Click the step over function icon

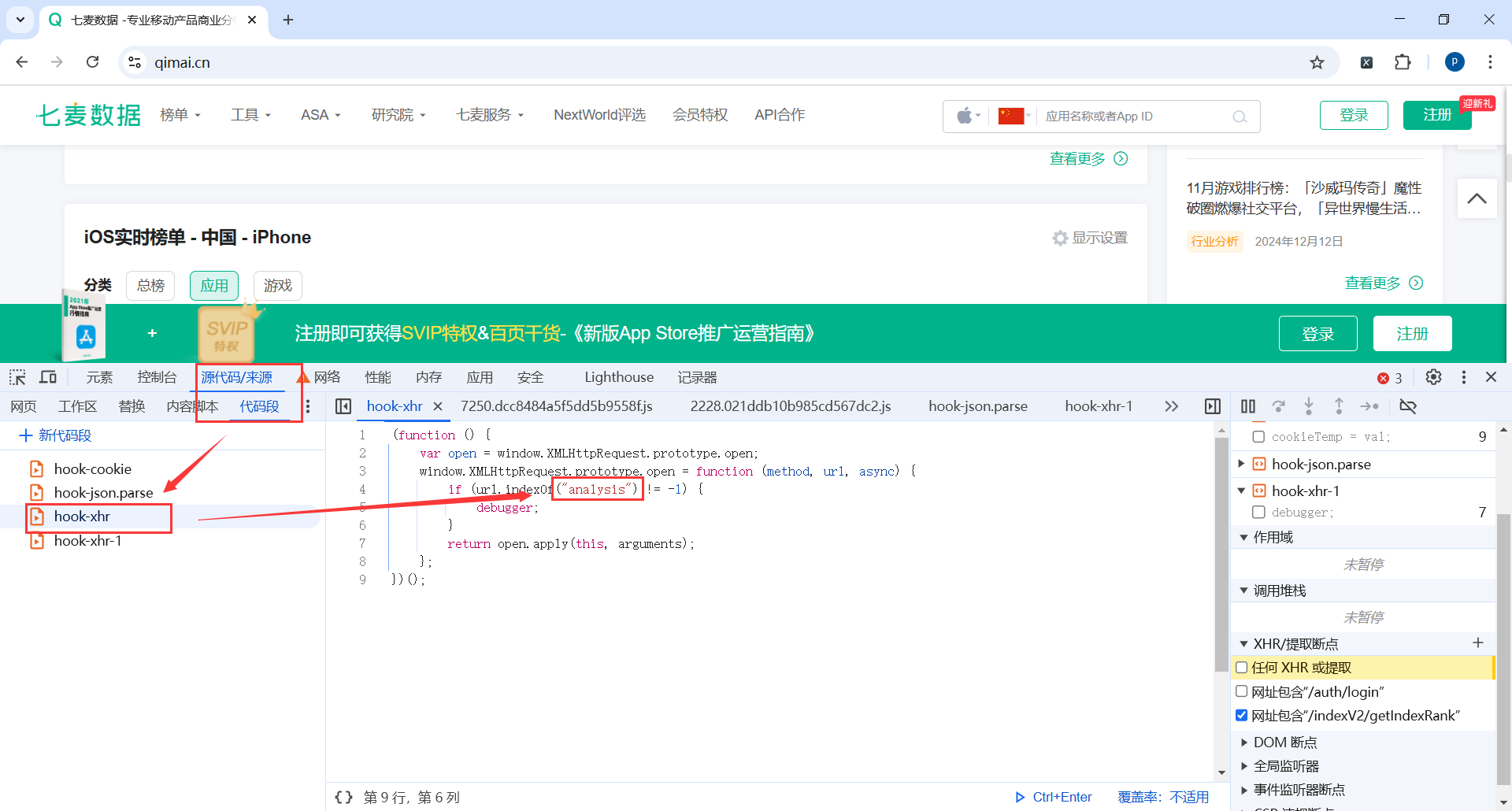[1279, 406]
